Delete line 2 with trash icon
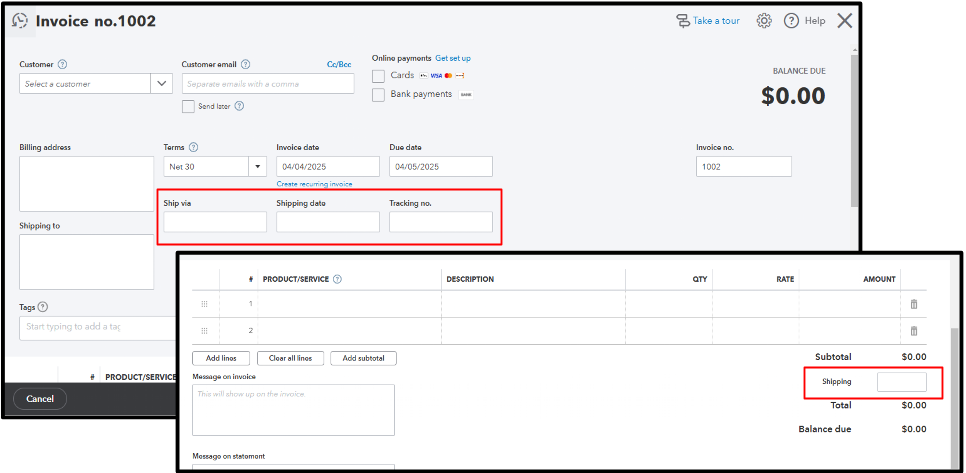The width and height of the screenshot is (966, 473). tap(914, 331)
